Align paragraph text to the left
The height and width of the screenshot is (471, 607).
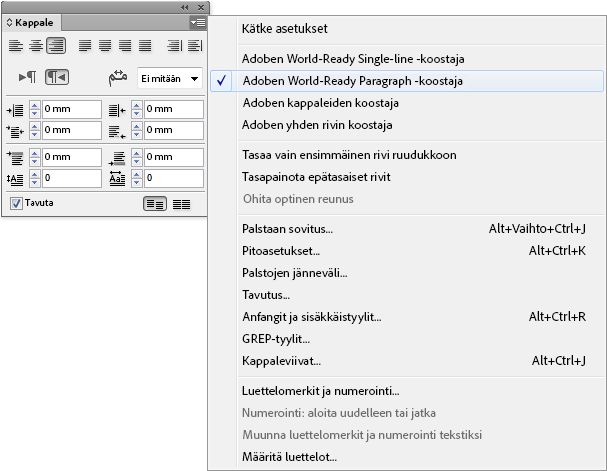[x=15, y=46]
